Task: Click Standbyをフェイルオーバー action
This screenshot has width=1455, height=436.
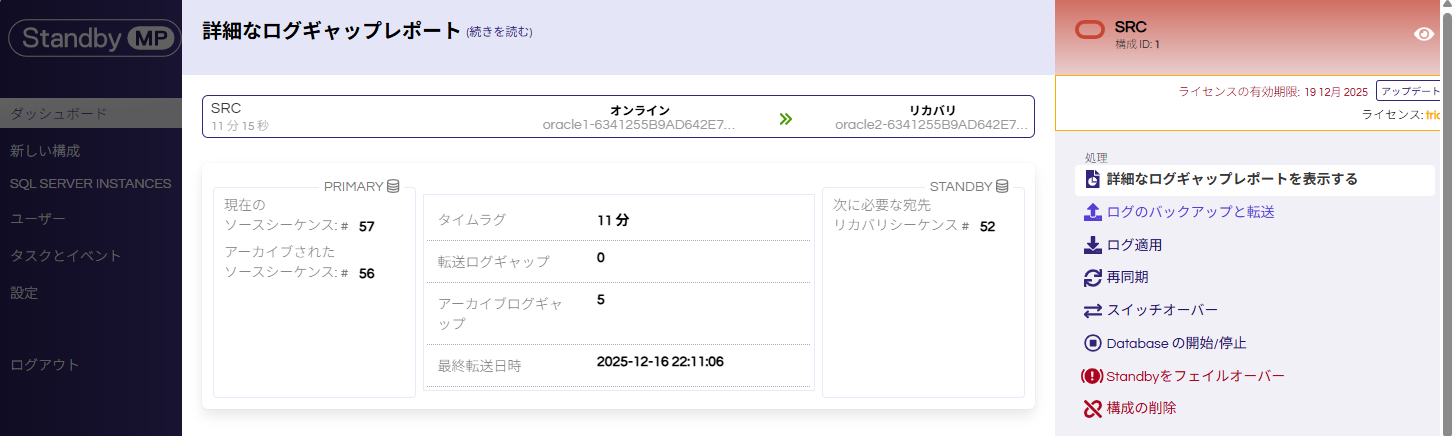Action: pyautogui.click(x=1196, y=376)
